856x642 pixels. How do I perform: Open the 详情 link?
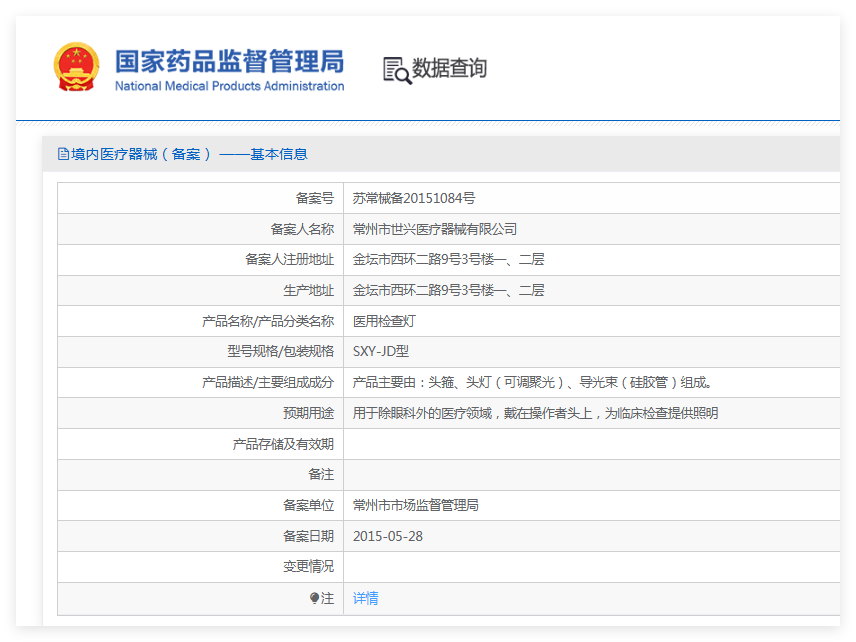[x=365, y=598]
